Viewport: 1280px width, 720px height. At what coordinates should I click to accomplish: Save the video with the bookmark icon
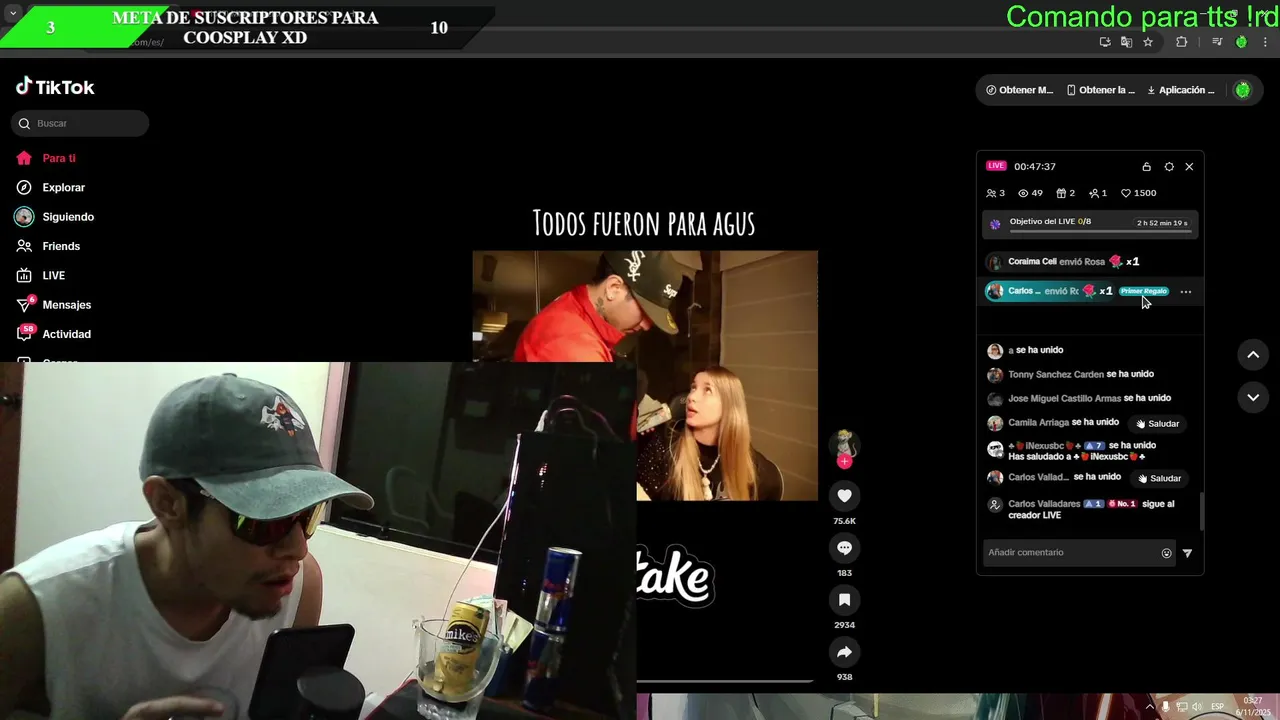tap(844, 600)
